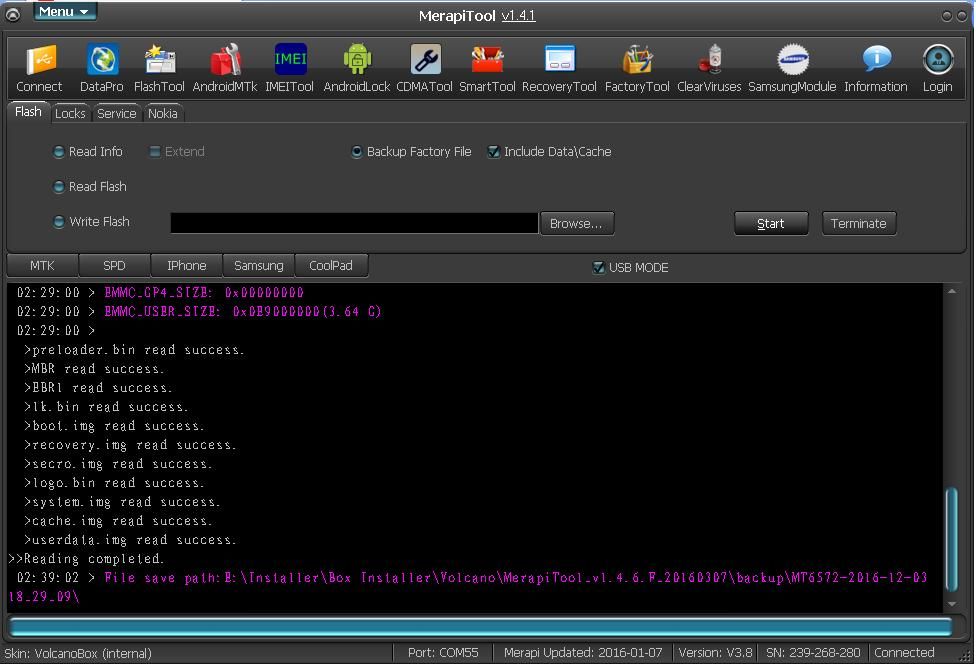Expand the Menu dropdown in title bar

click(65, 12)
